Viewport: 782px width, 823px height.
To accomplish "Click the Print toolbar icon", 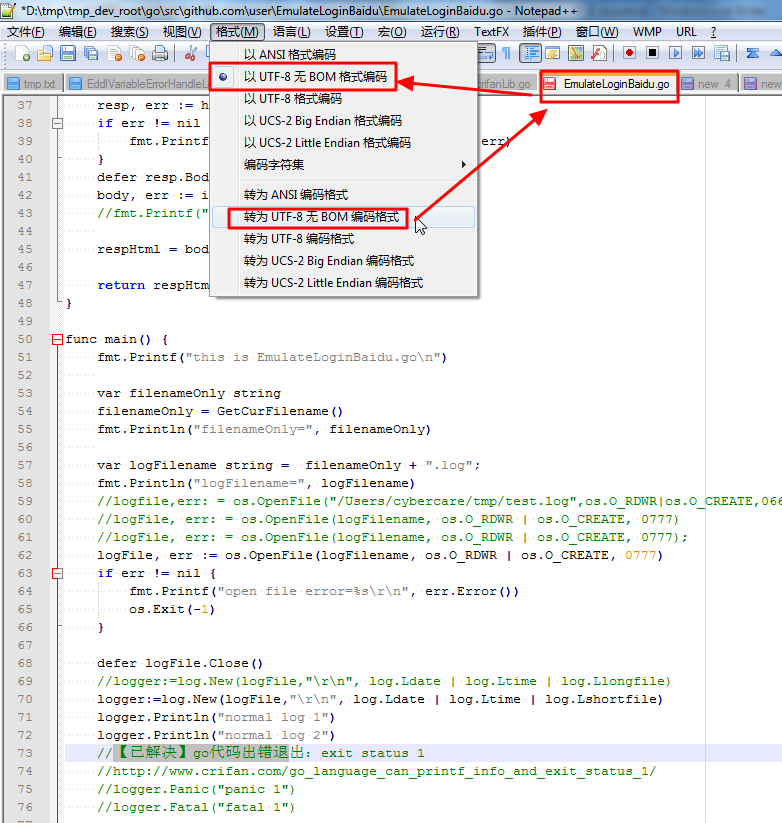I will pos(160,54).
